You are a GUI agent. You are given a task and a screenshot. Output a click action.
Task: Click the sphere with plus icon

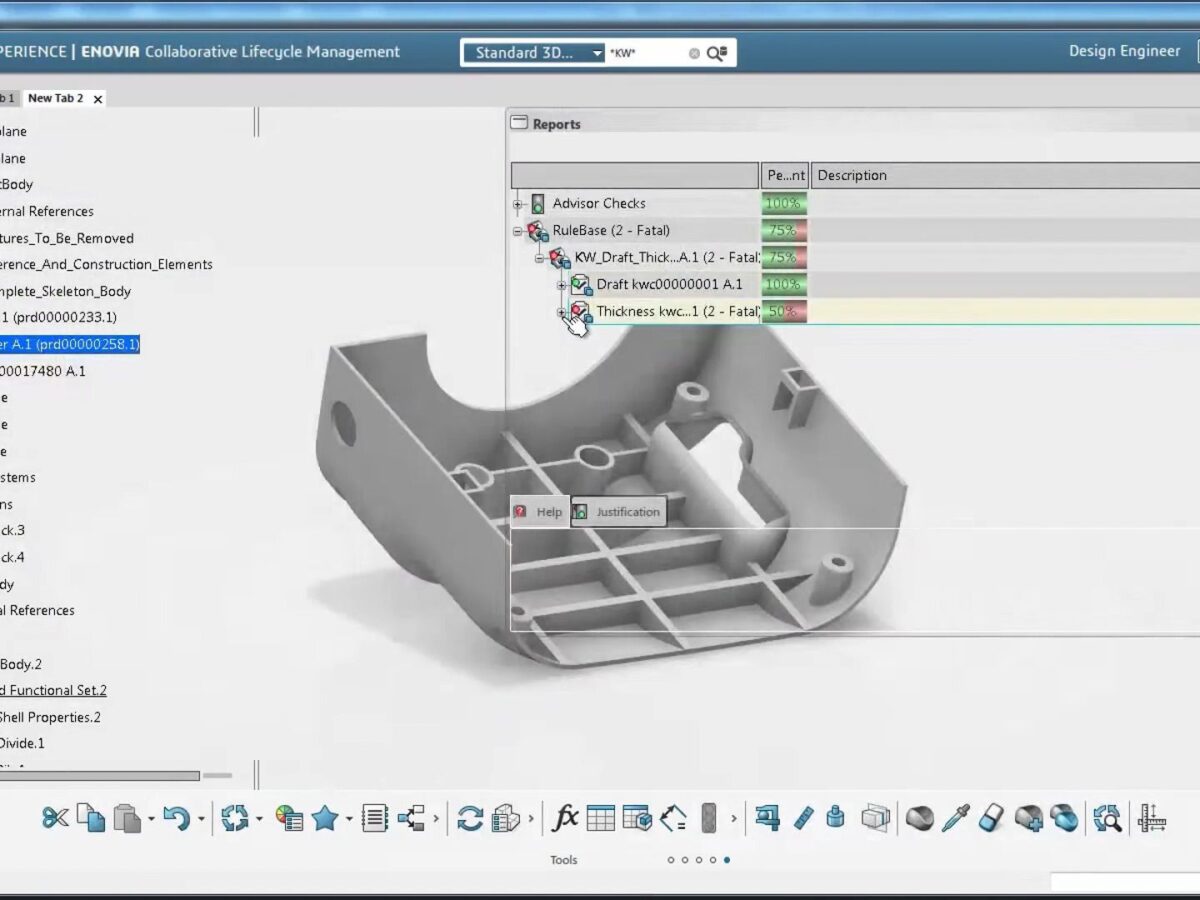point(1029,818)
